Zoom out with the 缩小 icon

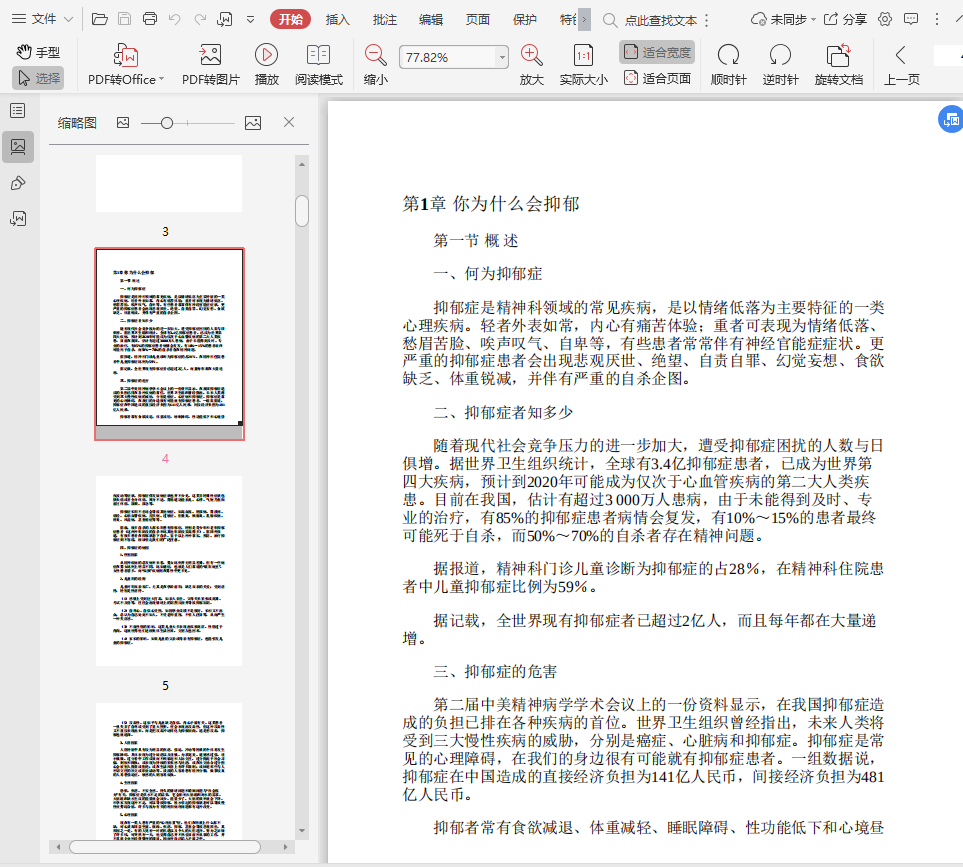click(376, 56)
